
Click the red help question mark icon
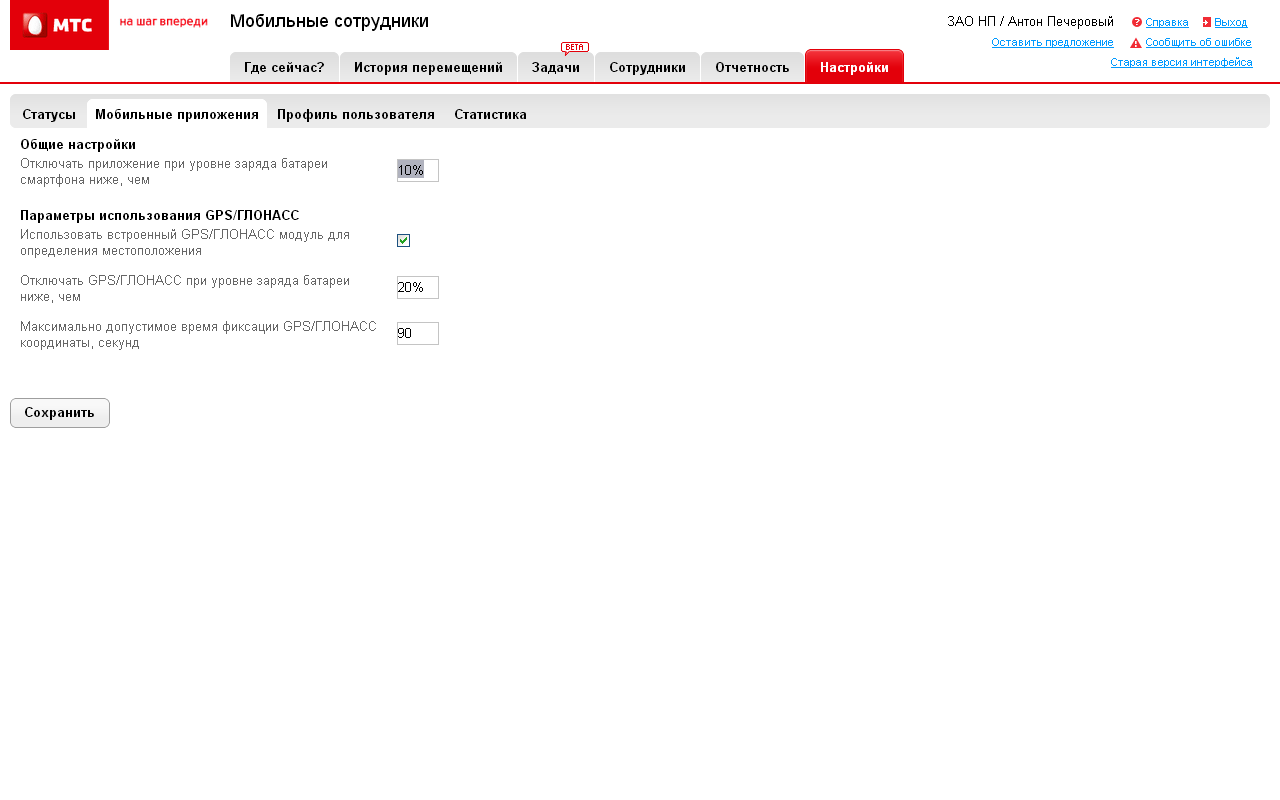click(x=1137, y=22)
